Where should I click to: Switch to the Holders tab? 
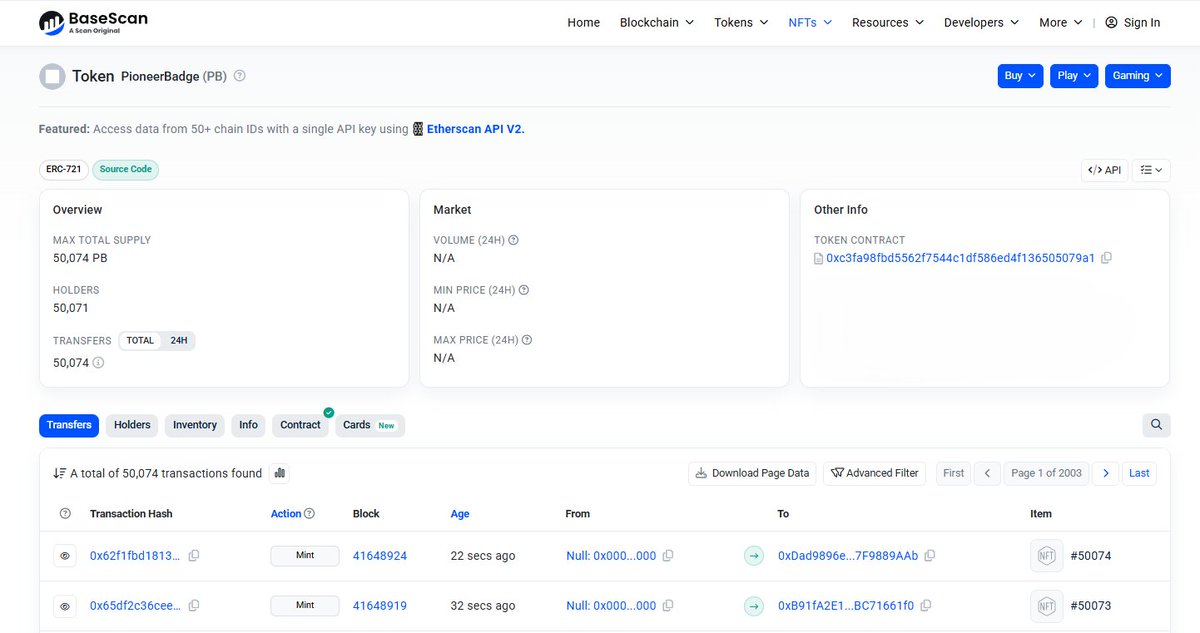(x=131, y=425)
